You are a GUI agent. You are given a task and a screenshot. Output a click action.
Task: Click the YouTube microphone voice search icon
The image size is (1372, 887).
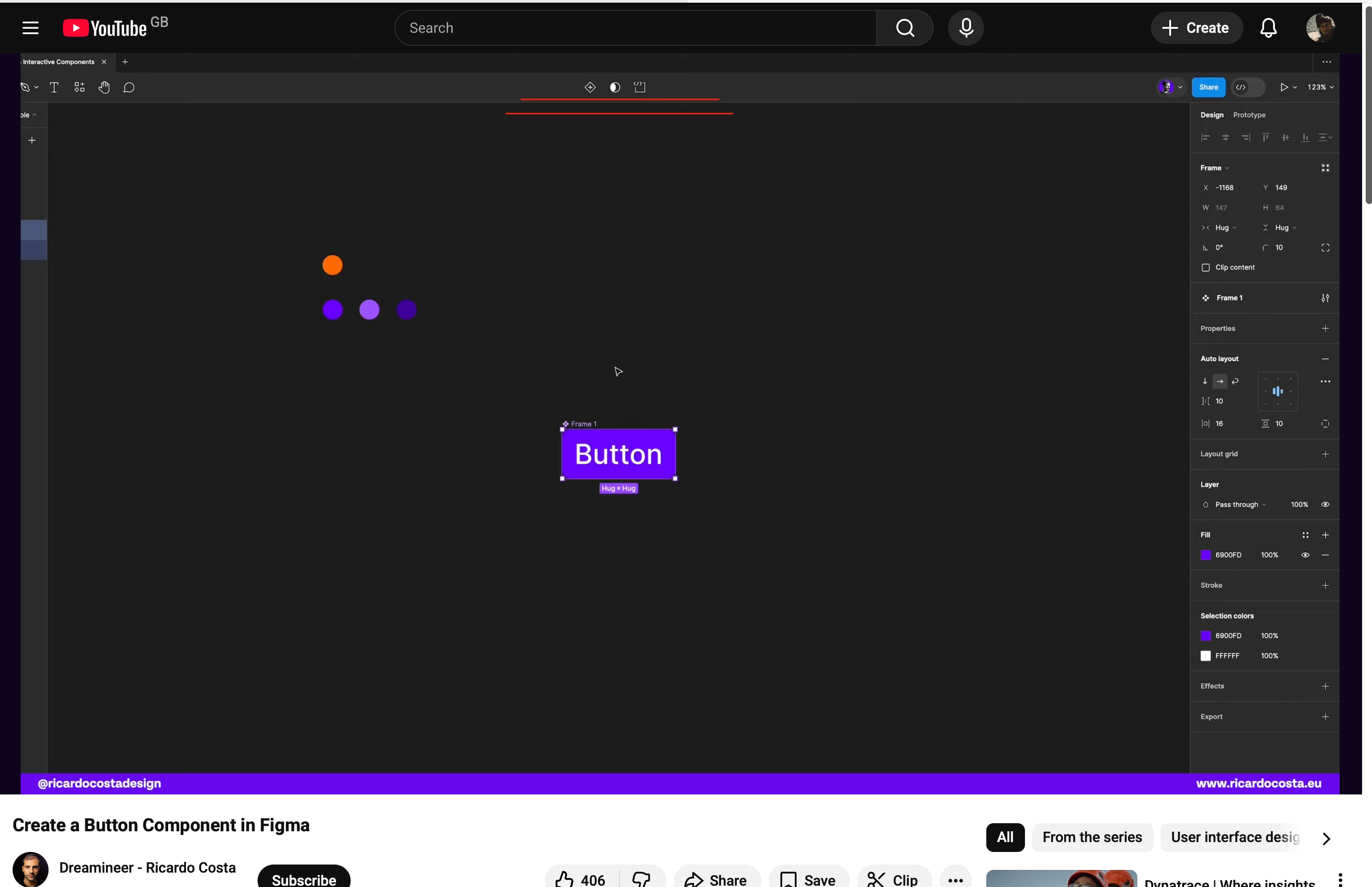966,28
